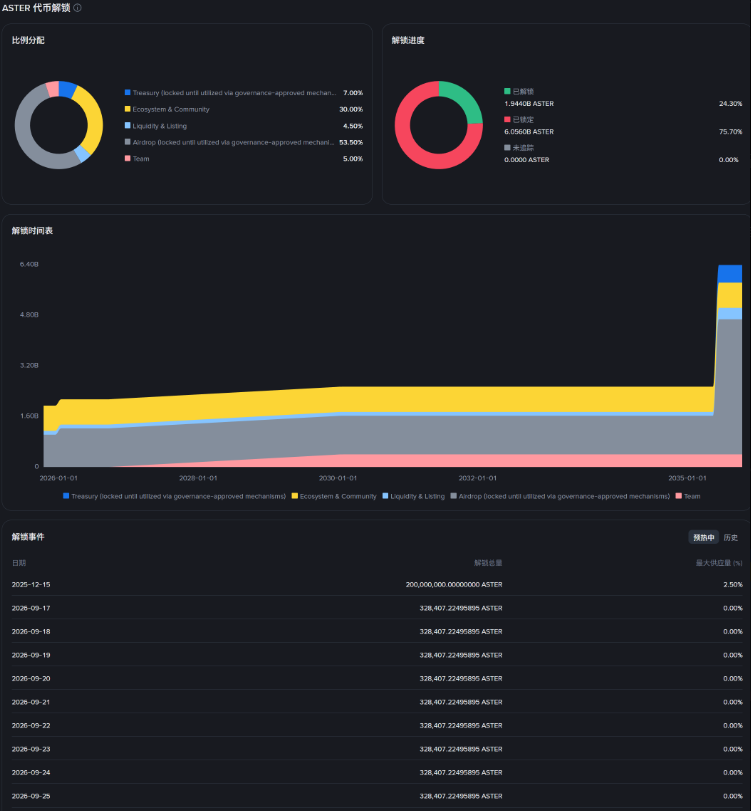Screen dimensions: 751x811
Task: Toggle Ecosystem & Community in chart legend
Action: pyautogui.click(x=334, y=496)
